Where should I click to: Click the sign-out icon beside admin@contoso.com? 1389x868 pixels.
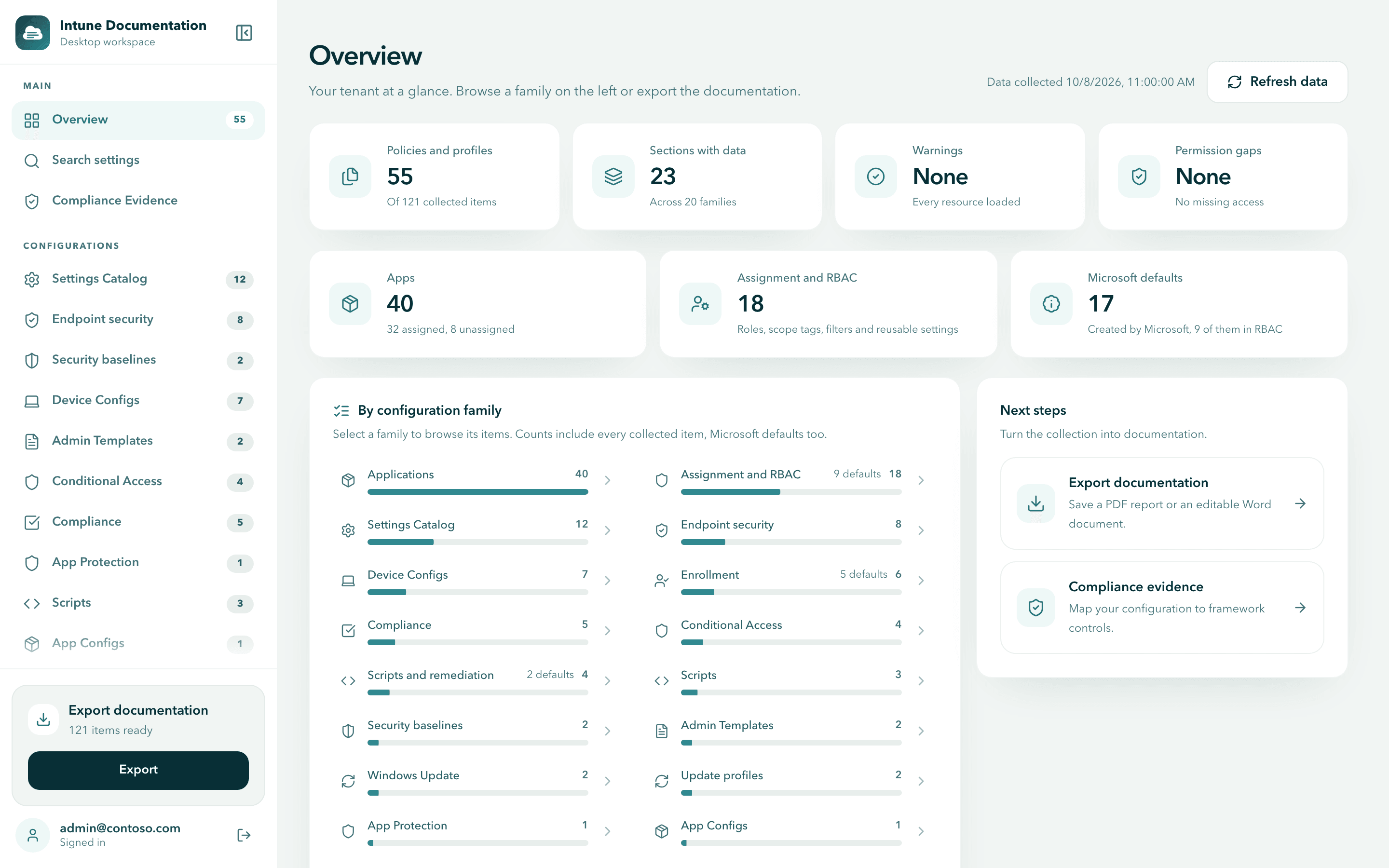click(x=244, y=835)
